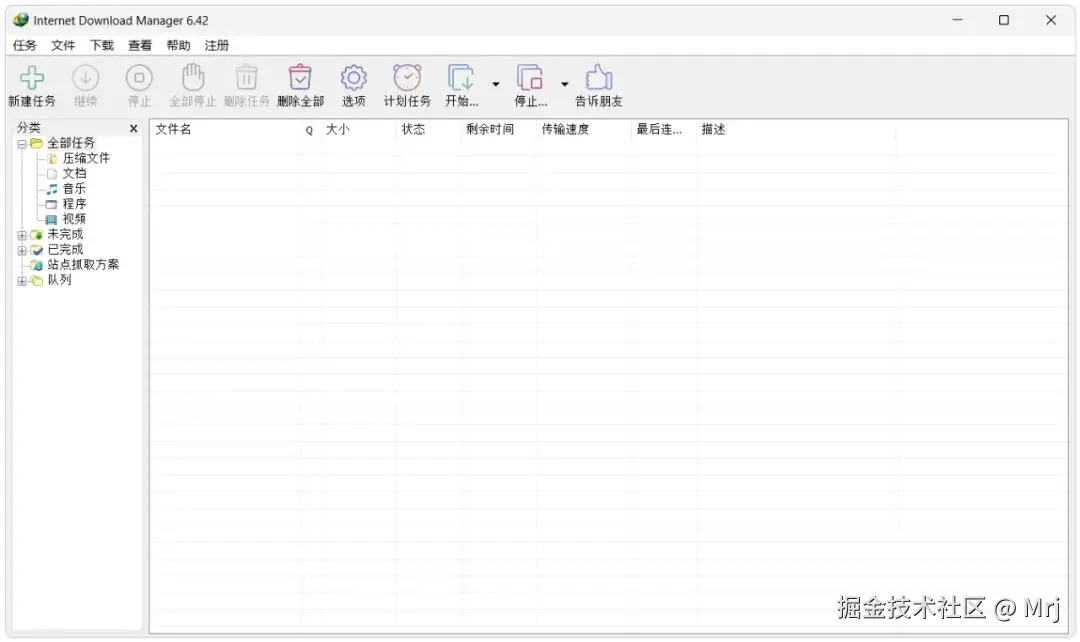Open the 查看 menu
Screen dimensions: 1080x642
140,45
